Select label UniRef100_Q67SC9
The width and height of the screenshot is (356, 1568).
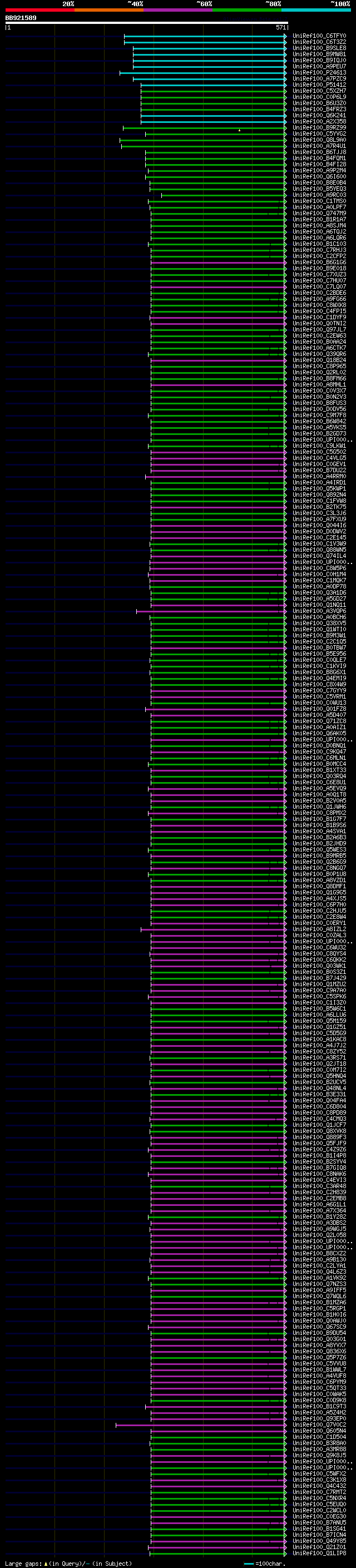click(x=319, y=1327)
